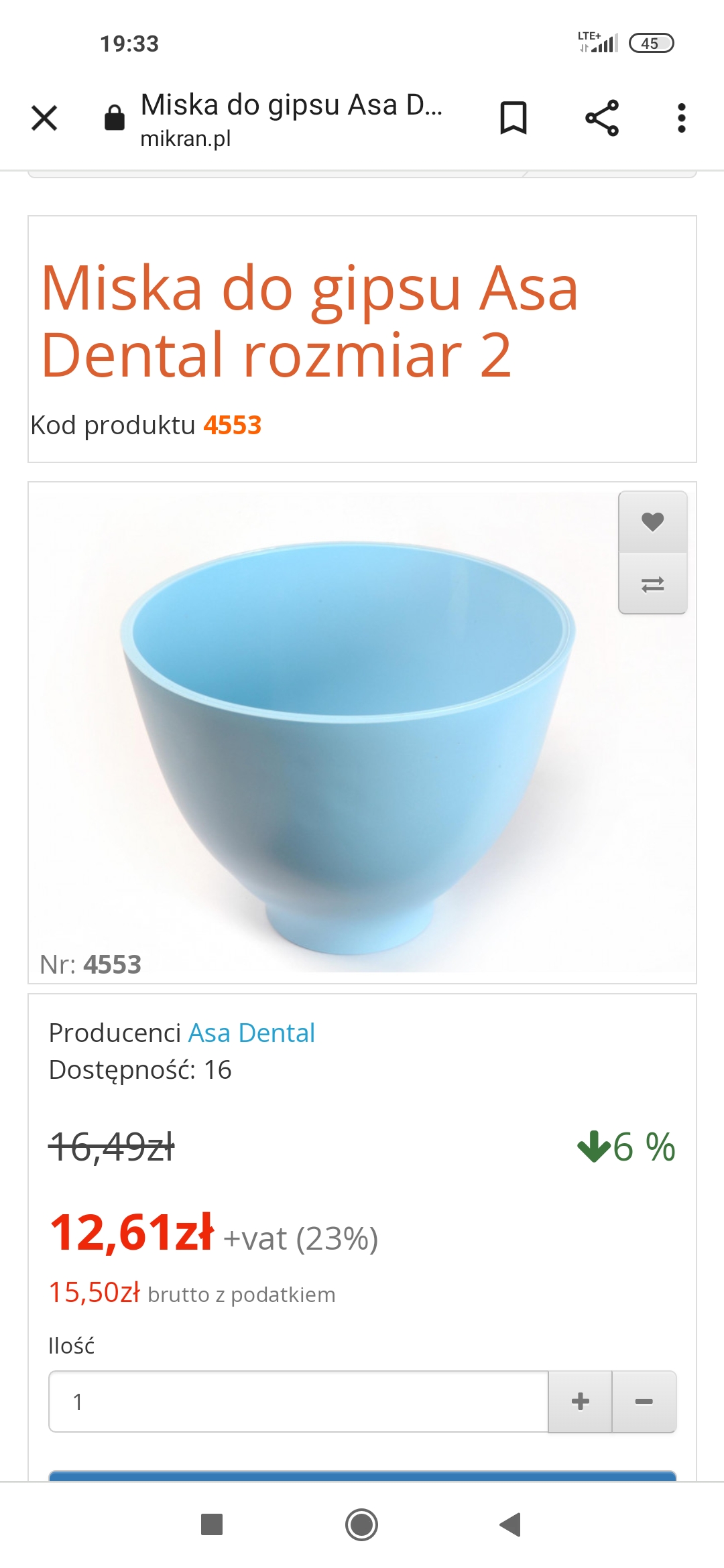
Task: Focus the Ilość quantity input field
Action: point(298,1401)
